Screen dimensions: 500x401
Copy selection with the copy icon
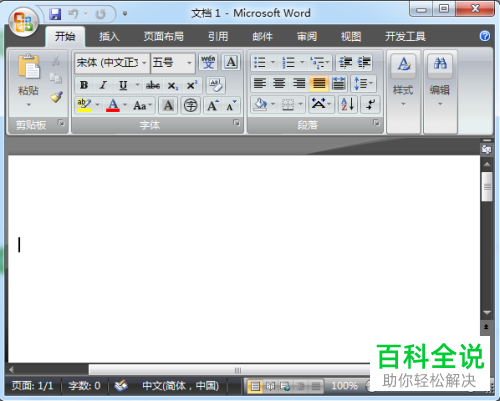(x=56, y=78)
